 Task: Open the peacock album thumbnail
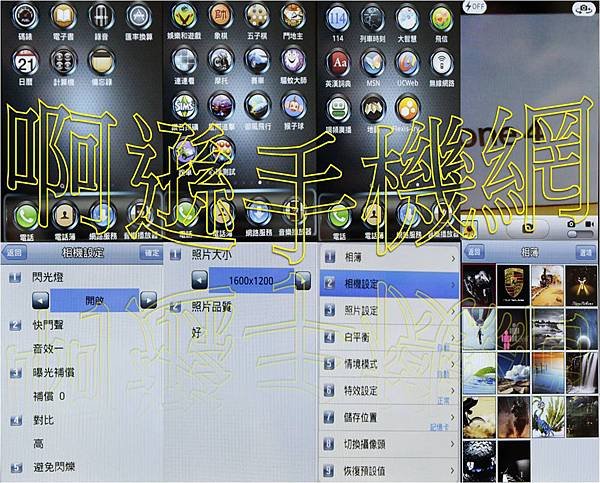click(548, 417)
